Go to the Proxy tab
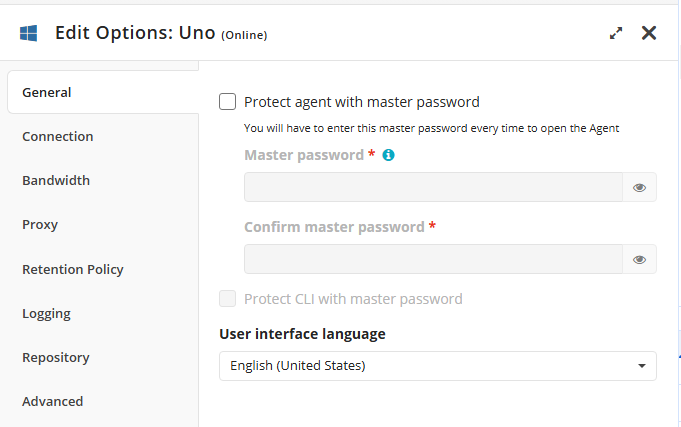Viewport: 681px width, 427px height. point(40,224)
